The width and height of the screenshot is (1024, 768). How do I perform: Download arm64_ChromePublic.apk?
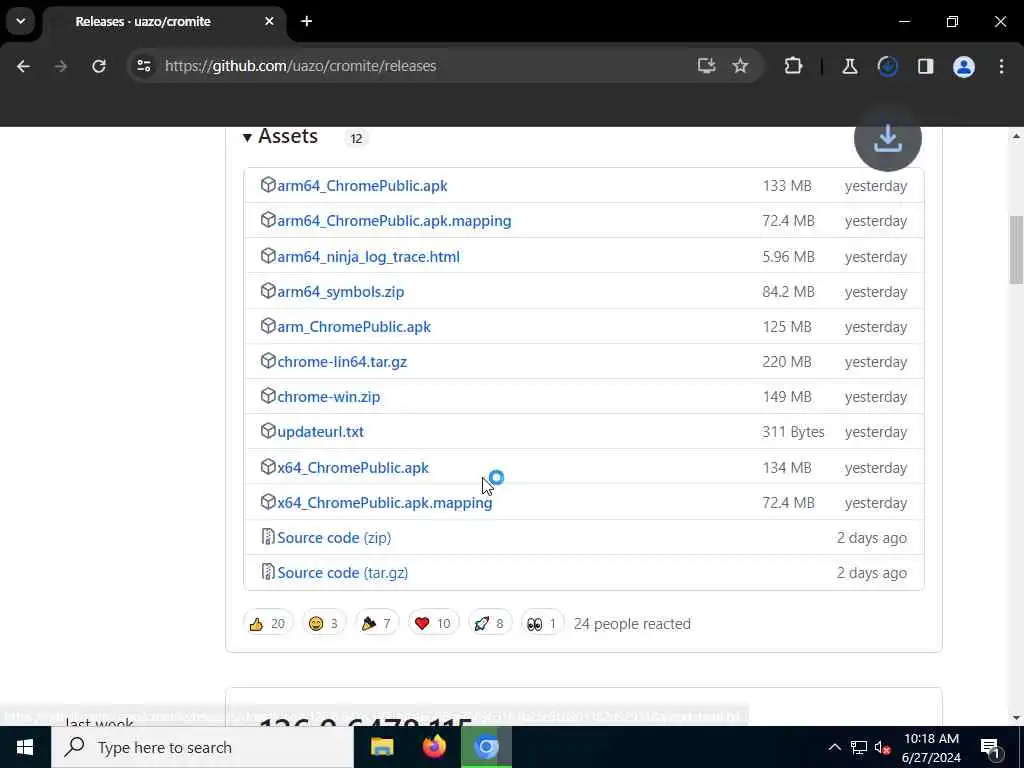pyautogui.click(x=362, y=185)
